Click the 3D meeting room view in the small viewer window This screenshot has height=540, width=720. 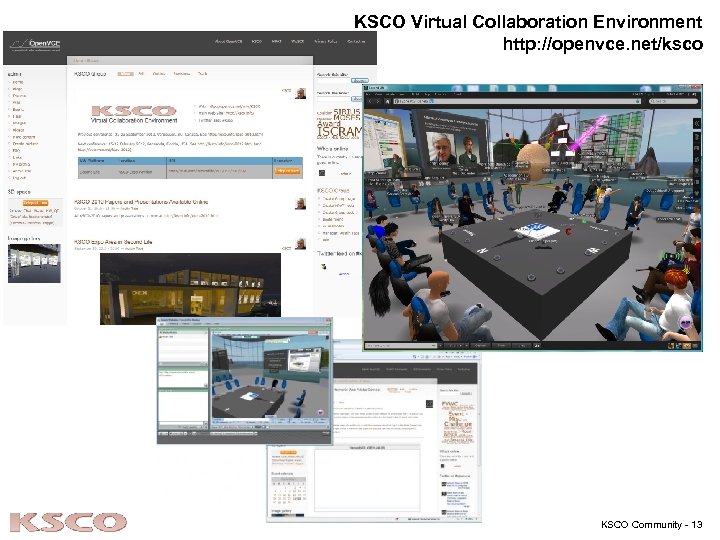[x=270, y=375]
